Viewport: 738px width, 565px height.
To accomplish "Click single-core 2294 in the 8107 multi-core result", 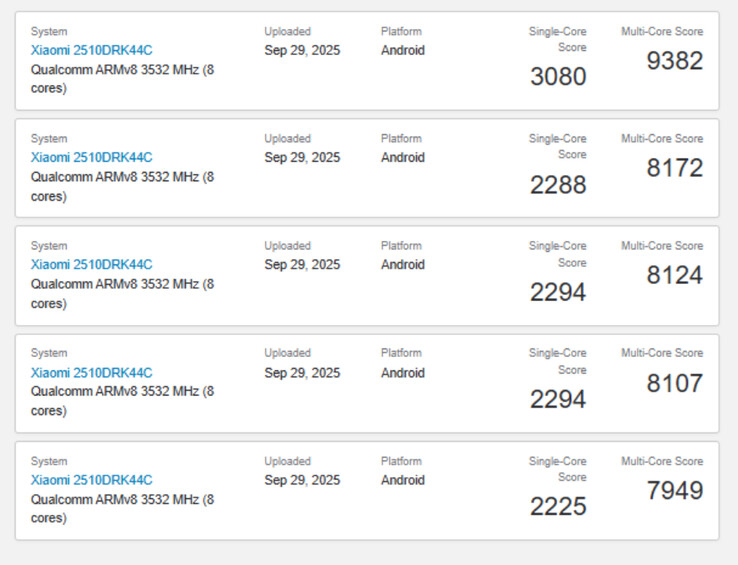I will [558, 400].
